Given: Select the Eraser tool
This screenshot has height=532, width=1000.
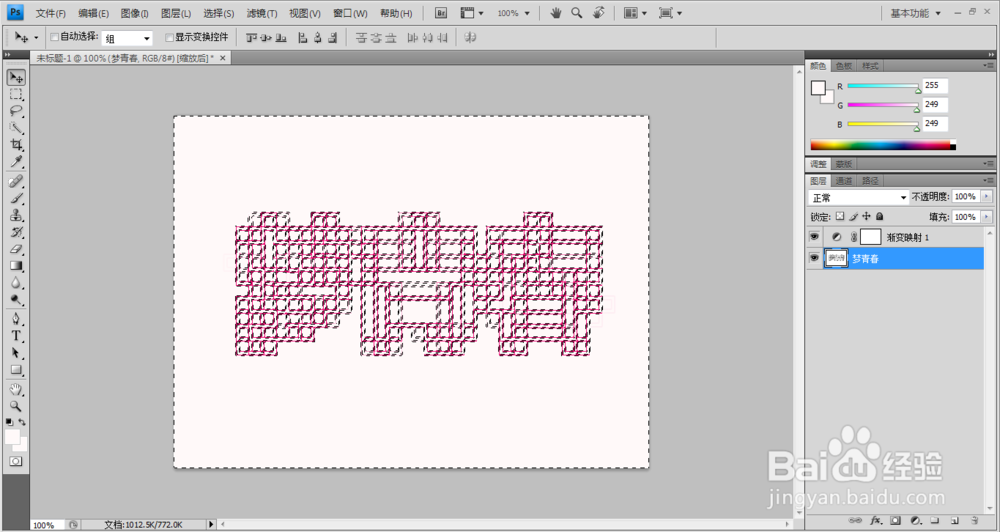Looking at the screenshot, I should point(16,249).
